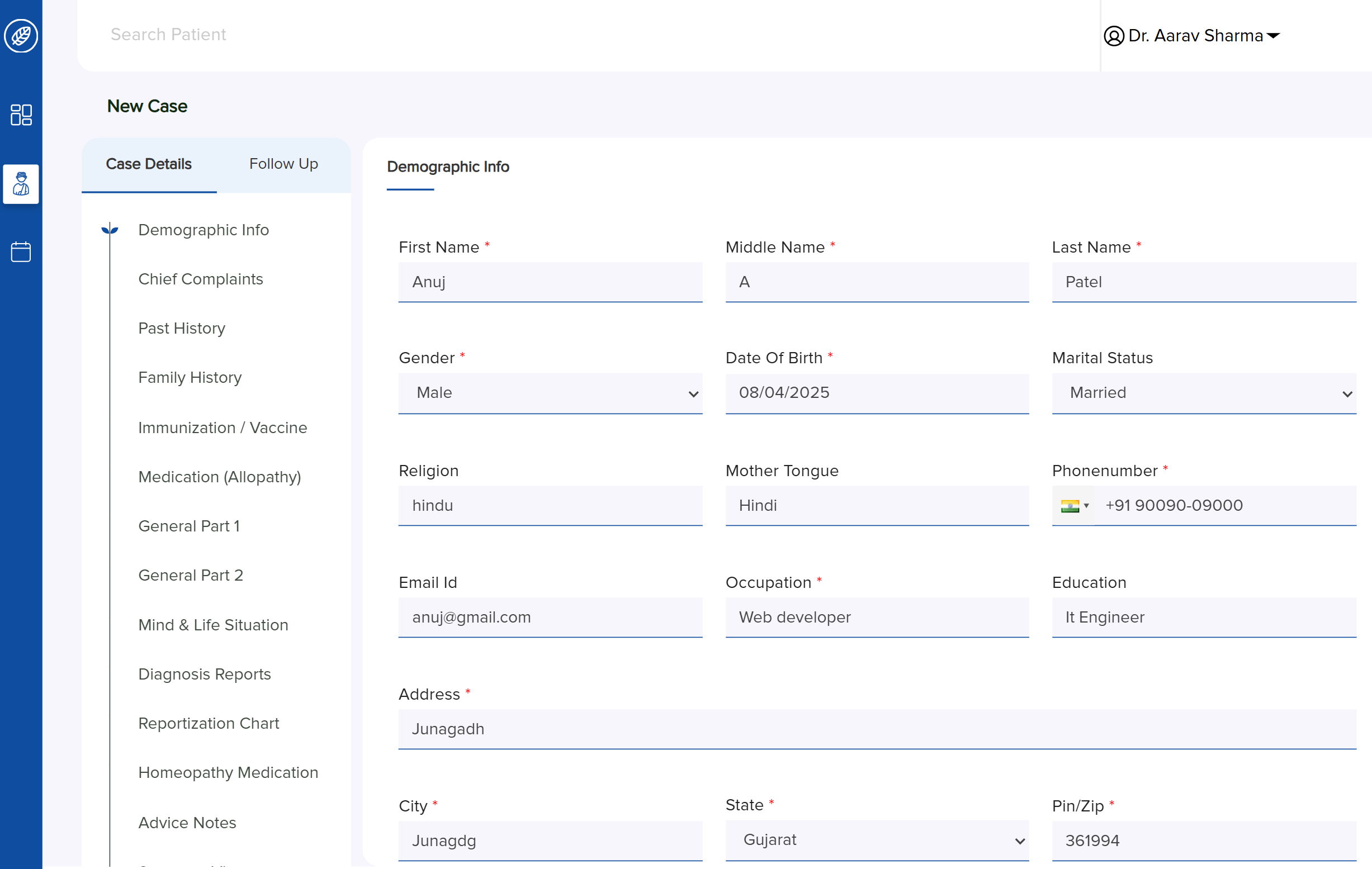Image resolution: width=1372 pixels, height=869 pixels.
Task: Click the sprout marker beside Demographic Info
Action: (110, 230)
